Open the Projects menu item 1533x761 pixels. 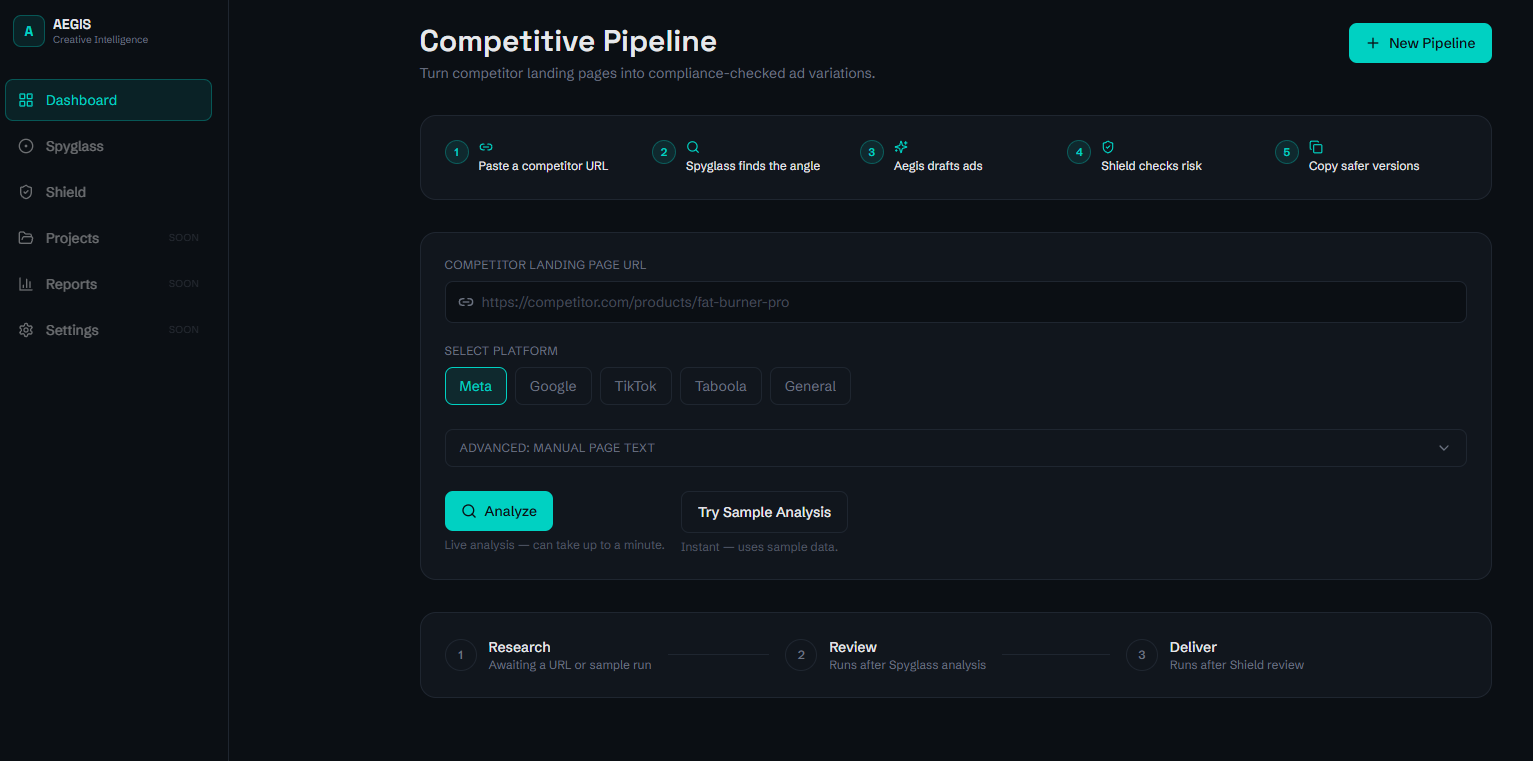108,238
